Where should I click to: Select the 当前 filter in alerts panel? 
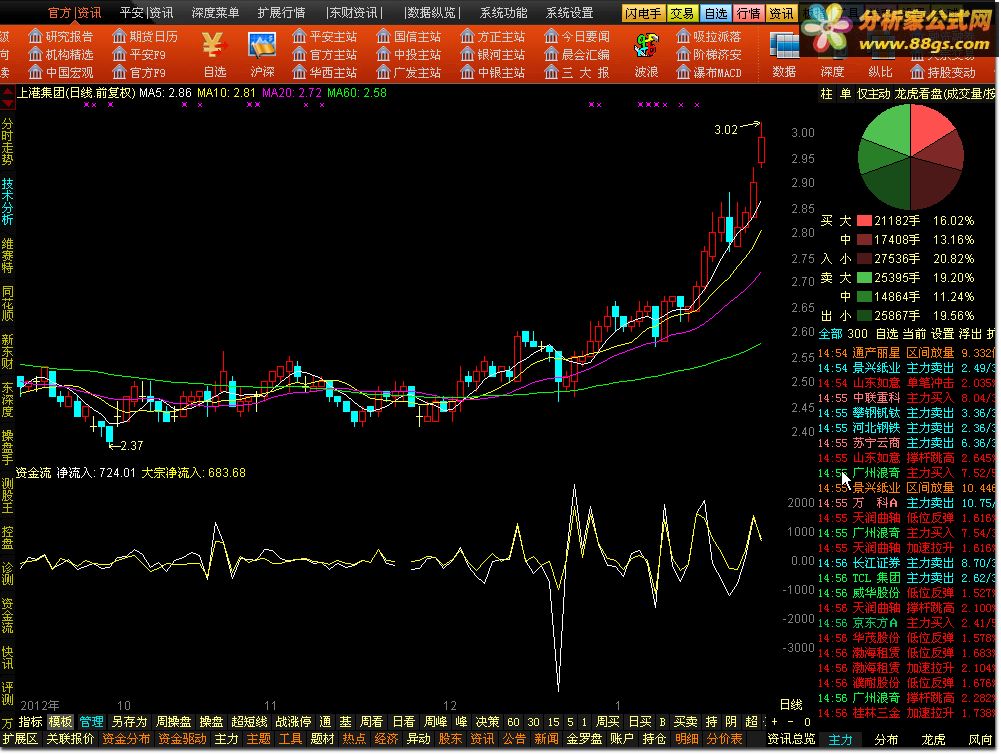(x=914, y=334)
